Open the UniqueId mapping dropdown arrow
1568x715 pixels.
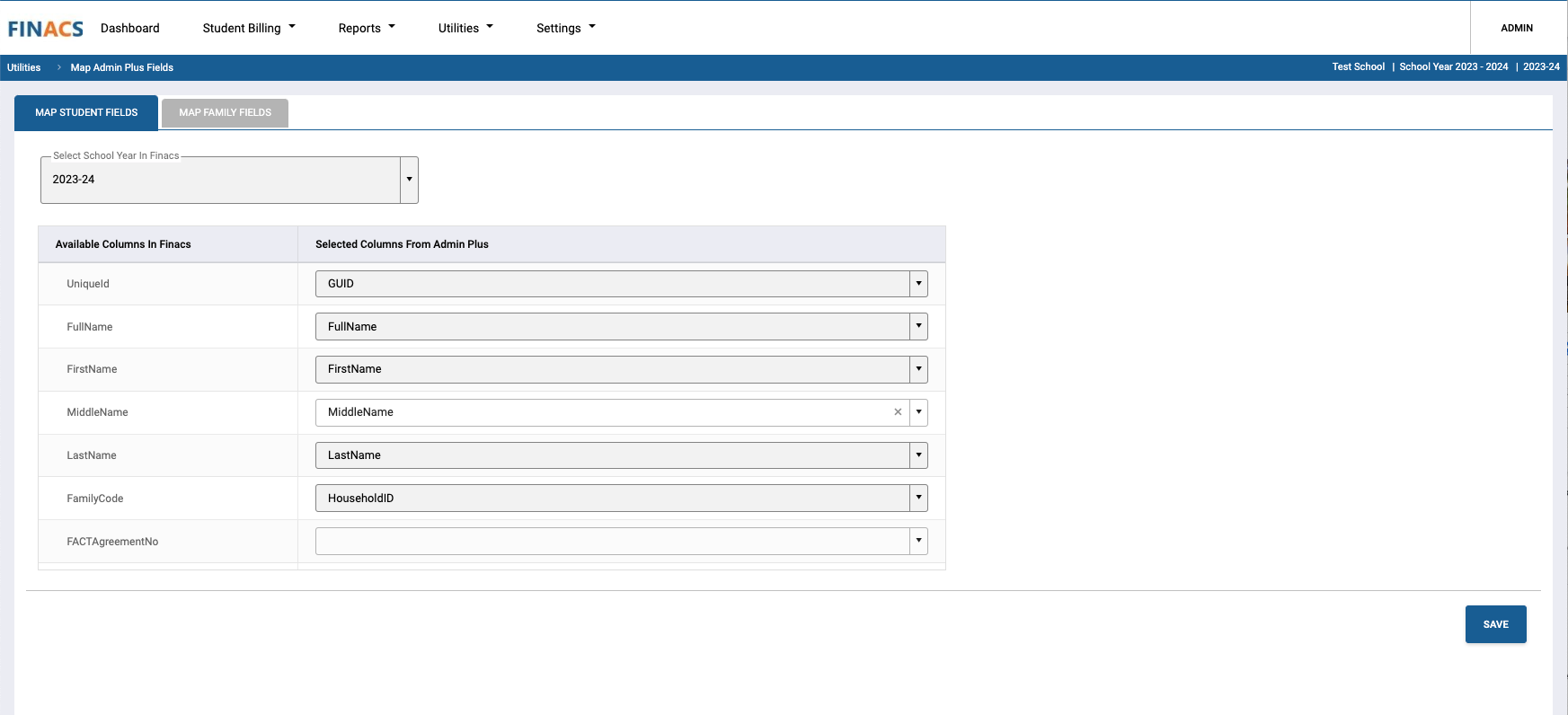(918, 284)
